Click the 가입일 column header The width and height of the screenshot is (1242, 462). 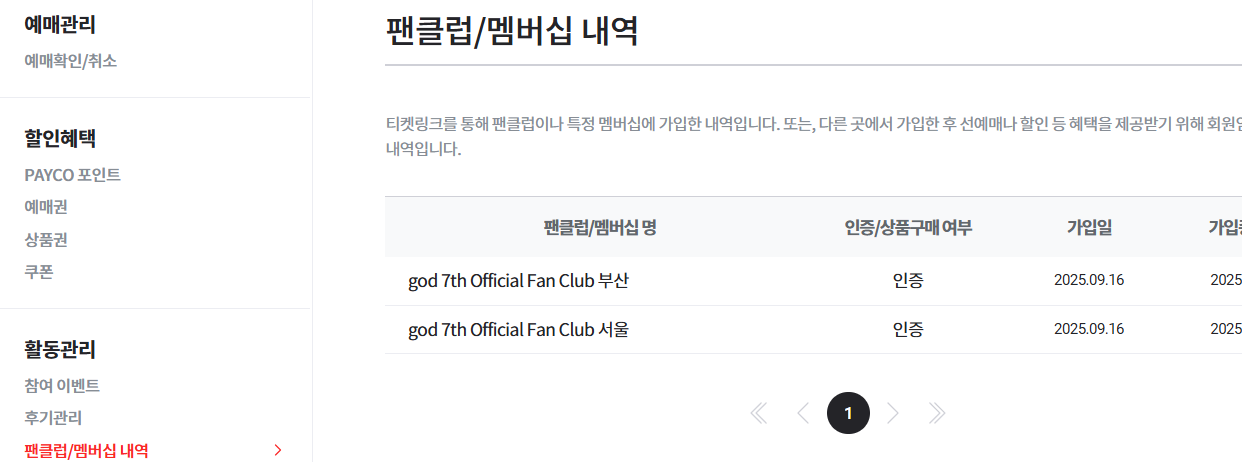(x=1089, y=228)
